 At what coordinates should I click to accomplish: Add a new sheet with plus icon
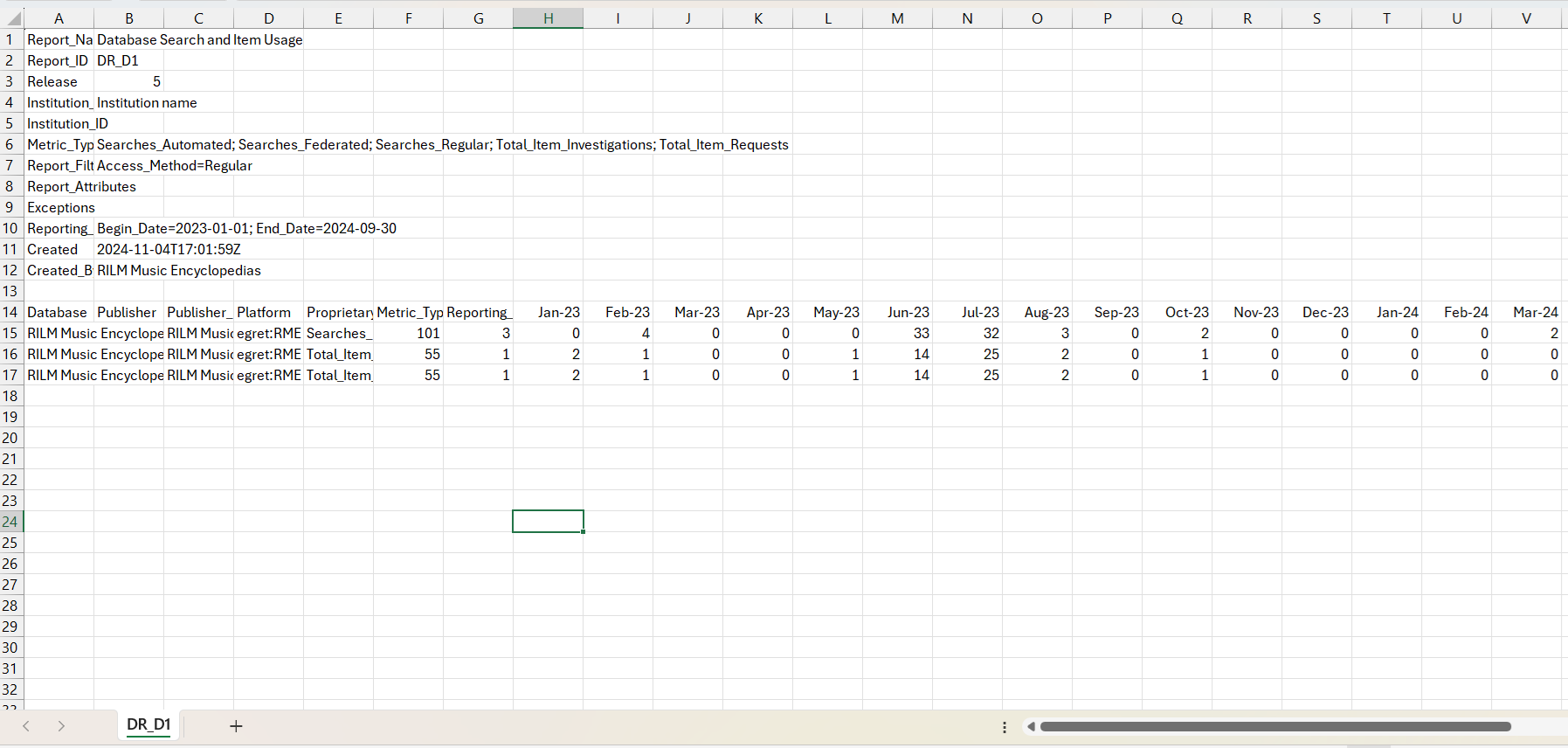pos(236,726)
